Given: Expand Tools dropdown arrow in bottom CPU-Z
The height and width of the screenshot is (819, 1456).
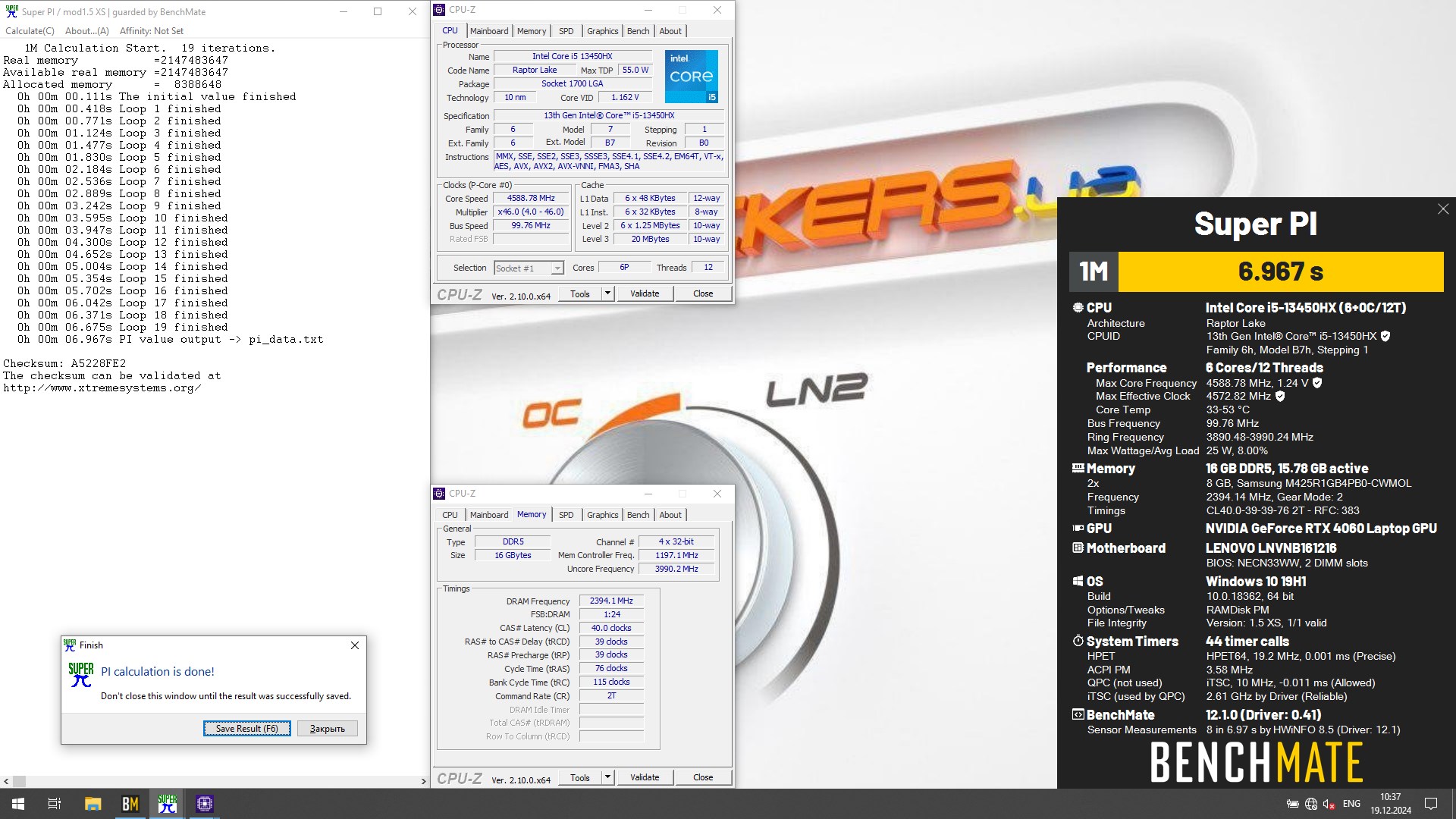Looking at the screenshot, I should (x=607, y=777).
